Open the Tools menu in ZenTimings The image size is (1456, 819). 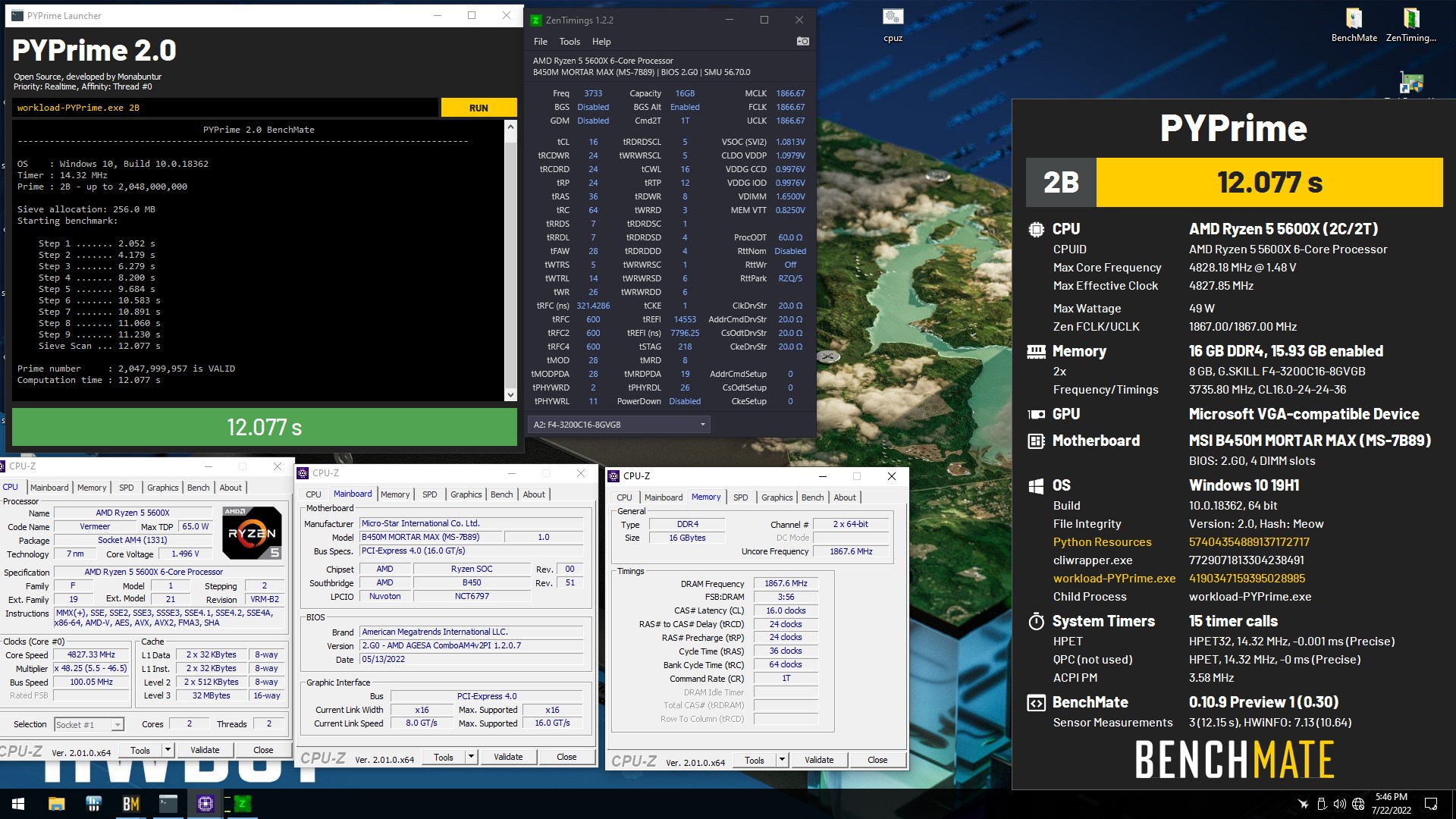(x=570, y=42)
